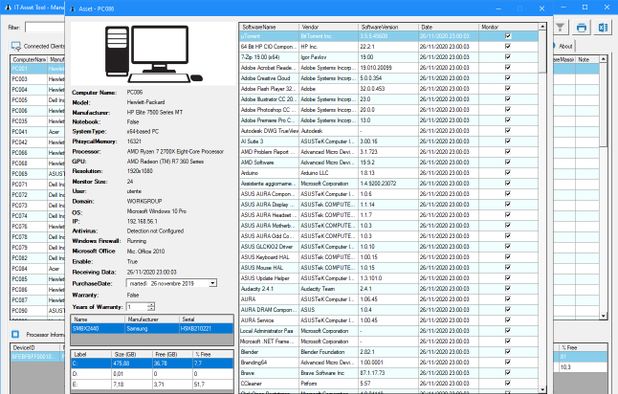Open the PurchaseDate dropdown arrow
The width and height of the screenshot is (618, 394).
click(x=213, y=283)
